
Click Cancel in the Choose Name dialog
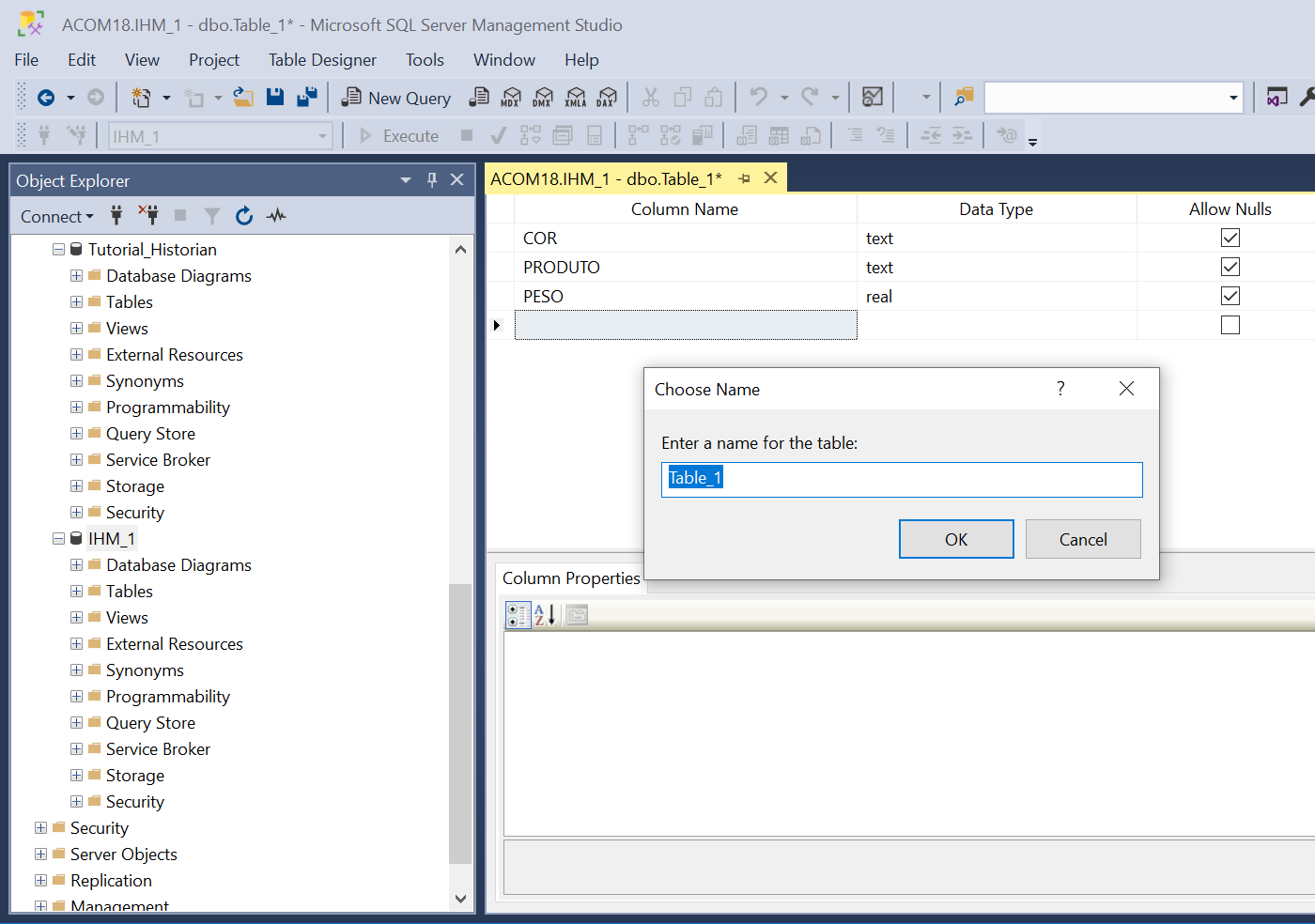[1083, 539]
